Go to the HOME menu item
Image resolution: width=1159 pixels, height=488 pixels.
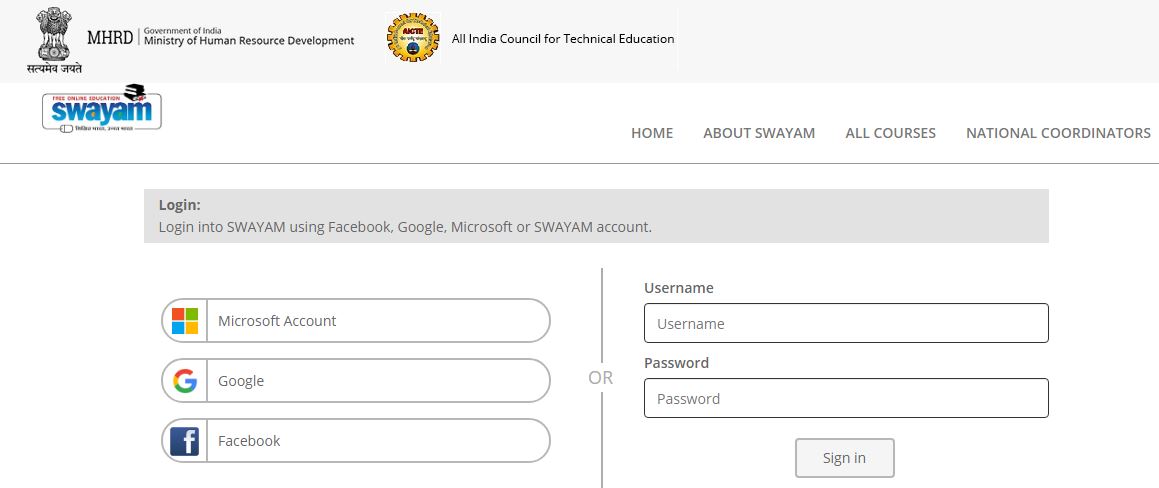pos(652,133)
